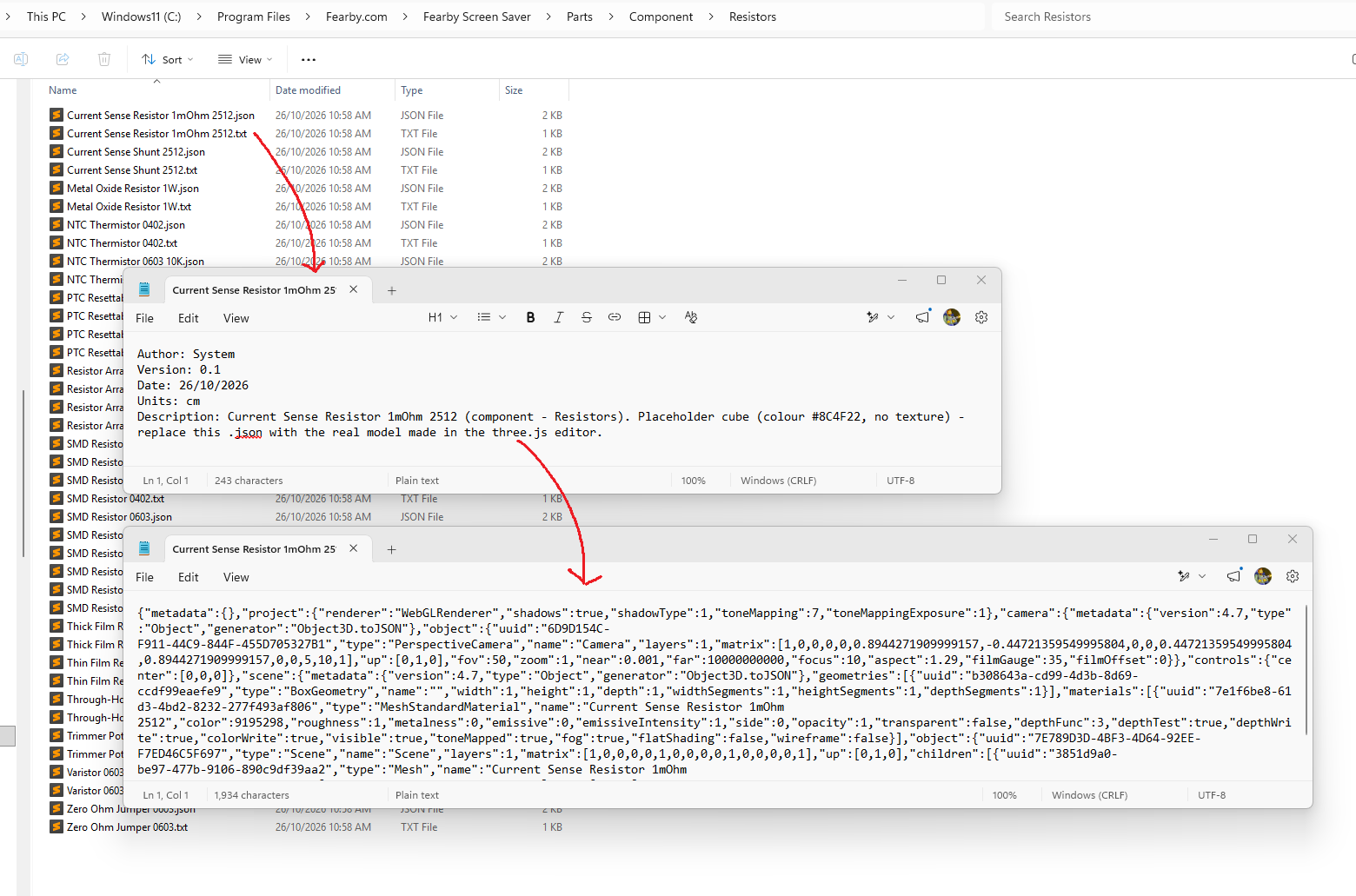1356x896 pixels.
Task: Clear formatting in the TXT description Notepad
Action: point(691,317)
